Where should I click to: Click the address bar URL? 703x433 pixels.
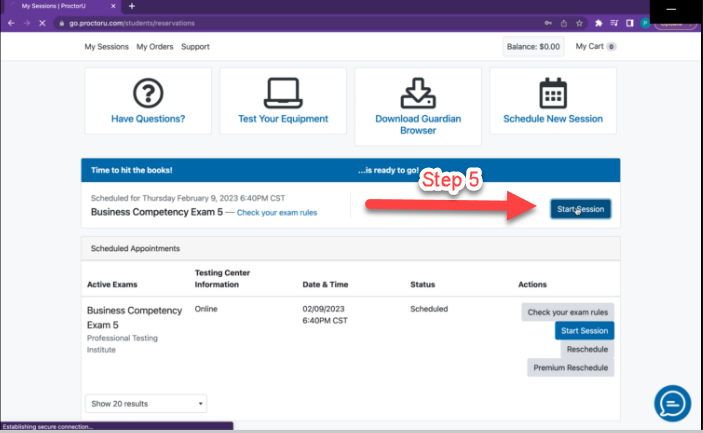point(132,23)
